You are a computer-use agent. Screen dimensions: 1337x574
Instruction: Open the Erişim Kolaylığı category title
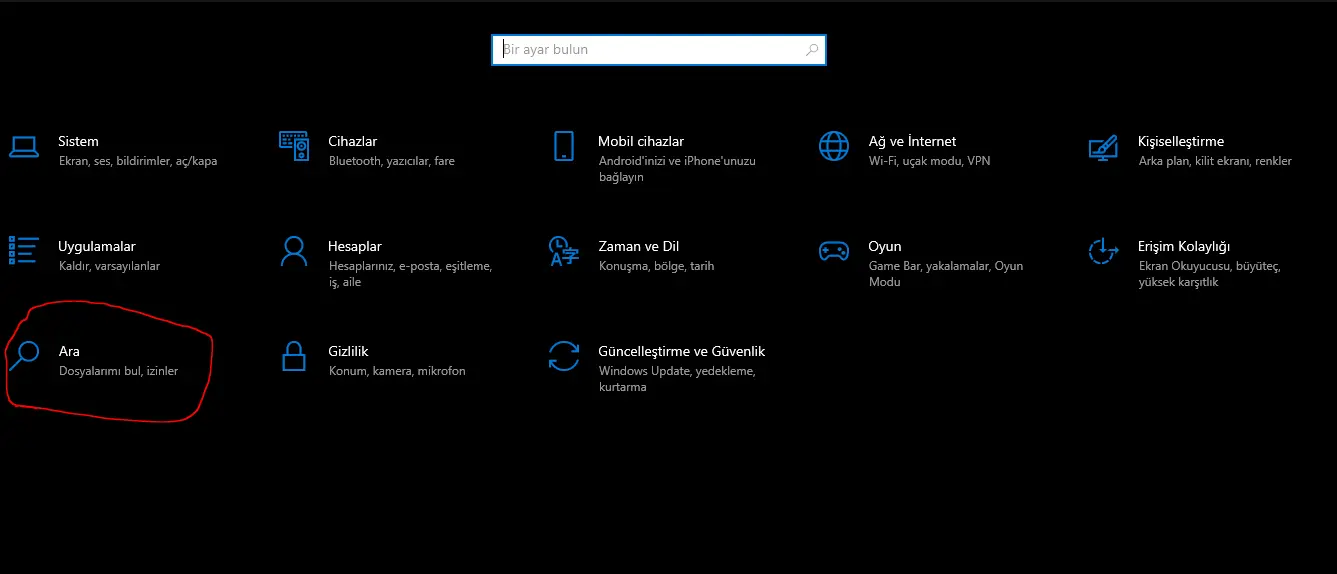coord(1184,246)
